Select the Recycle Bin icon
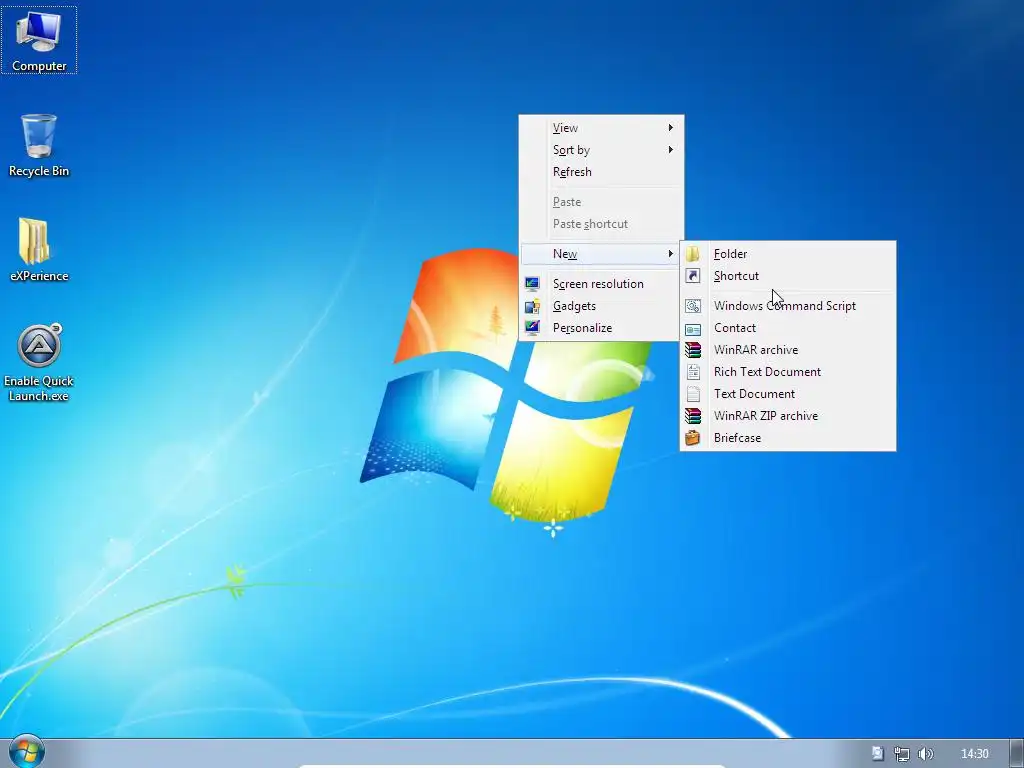Viewport: 1024px width, 768px height. pos(39,145)
